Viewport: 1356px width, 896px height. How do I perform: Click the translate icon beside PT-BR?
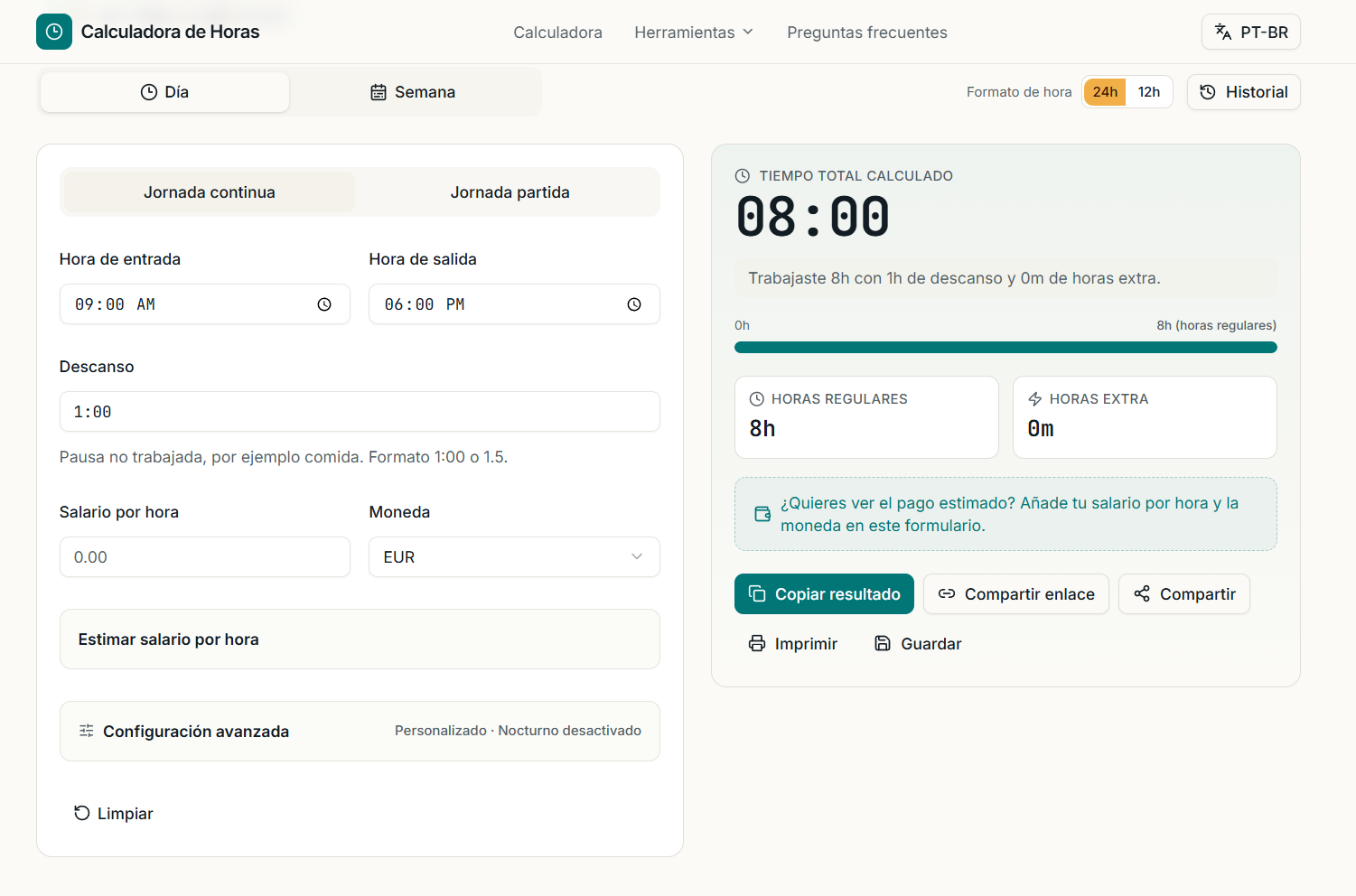(x=1223, y=32)
